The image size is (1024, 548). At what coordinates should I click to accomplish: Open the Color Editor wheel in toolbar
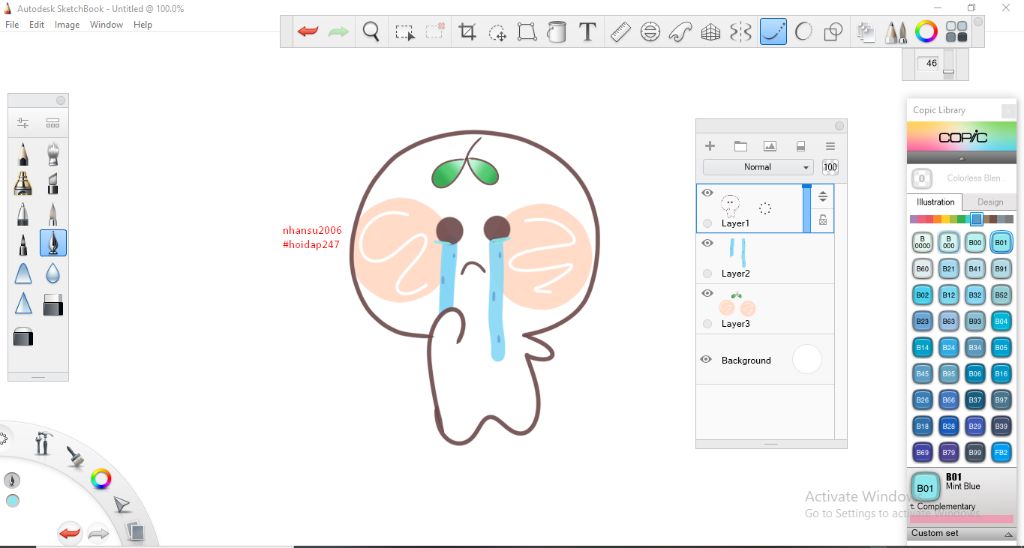(926, 31)
